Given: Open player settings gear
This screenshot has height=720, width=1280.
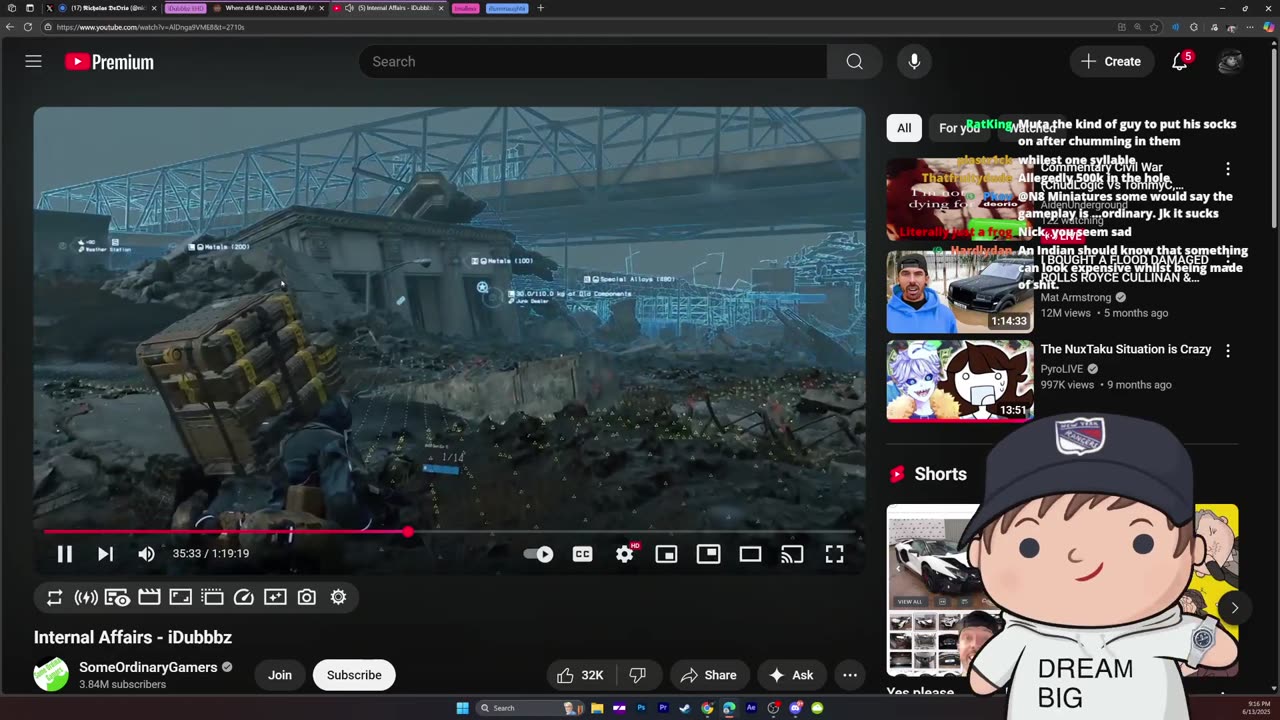Looking at the screenshot, I should (x=625, y=554).
